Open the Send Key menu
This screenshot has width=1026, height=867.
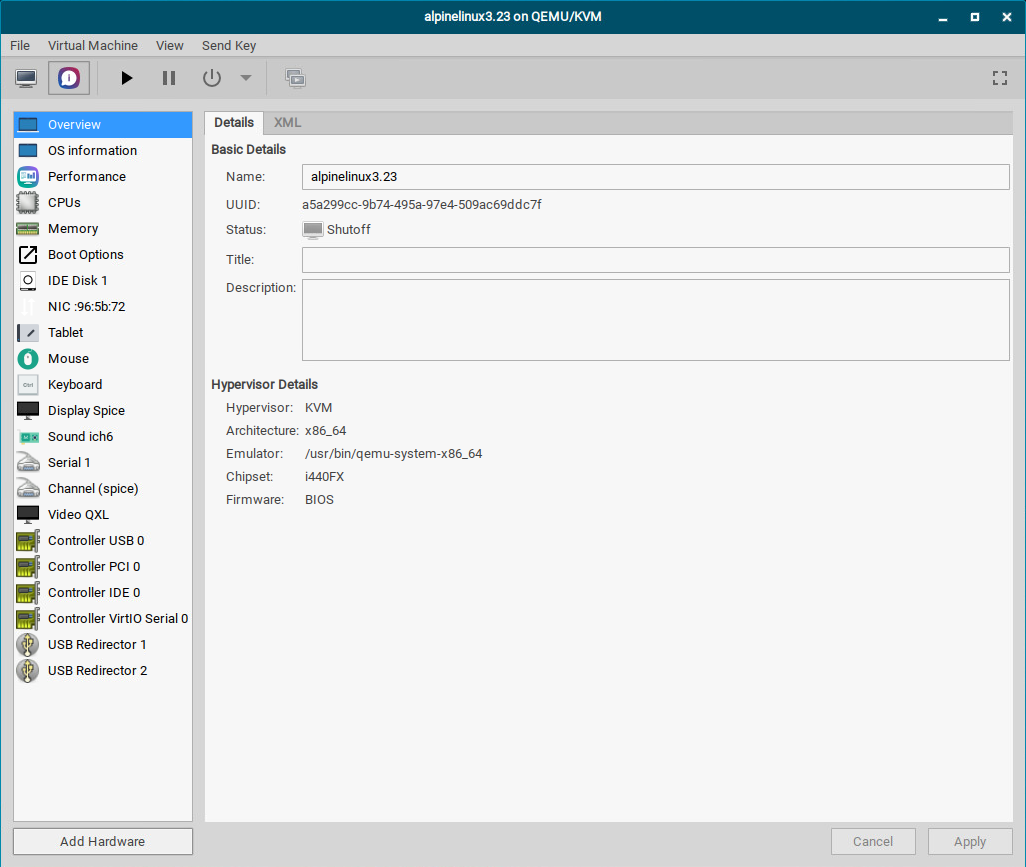229,46
